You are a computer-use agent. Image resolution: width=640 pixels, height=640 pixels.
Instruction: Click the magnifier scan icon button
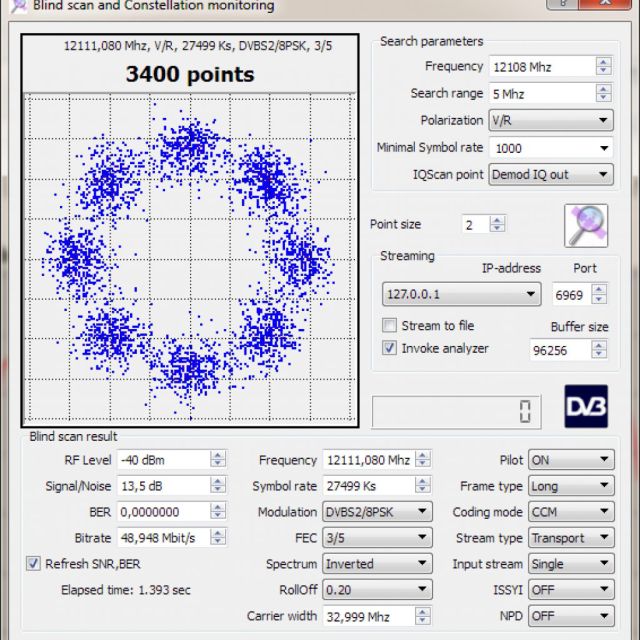(x=586, y=225)
